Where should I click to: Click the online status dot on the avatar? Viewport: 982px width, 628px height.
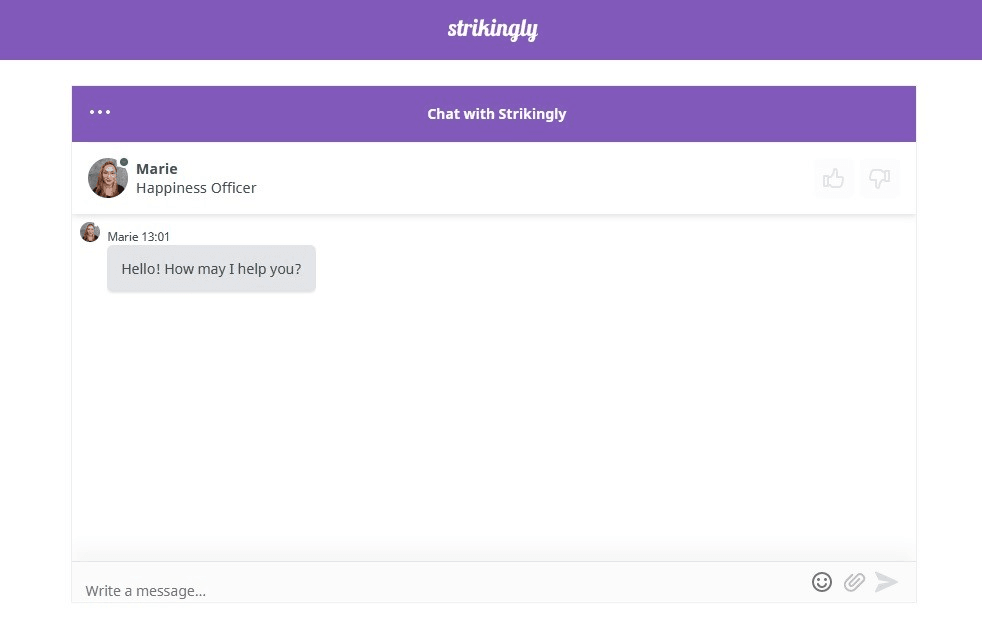pyautogui.click(x=124, y=162)
